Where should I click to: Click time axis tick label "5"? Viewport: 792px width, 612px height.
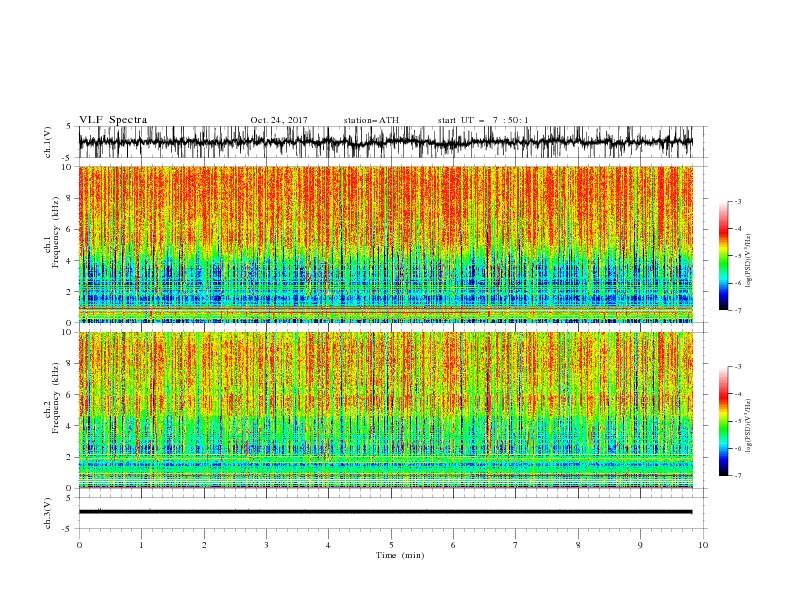(391, 545)
